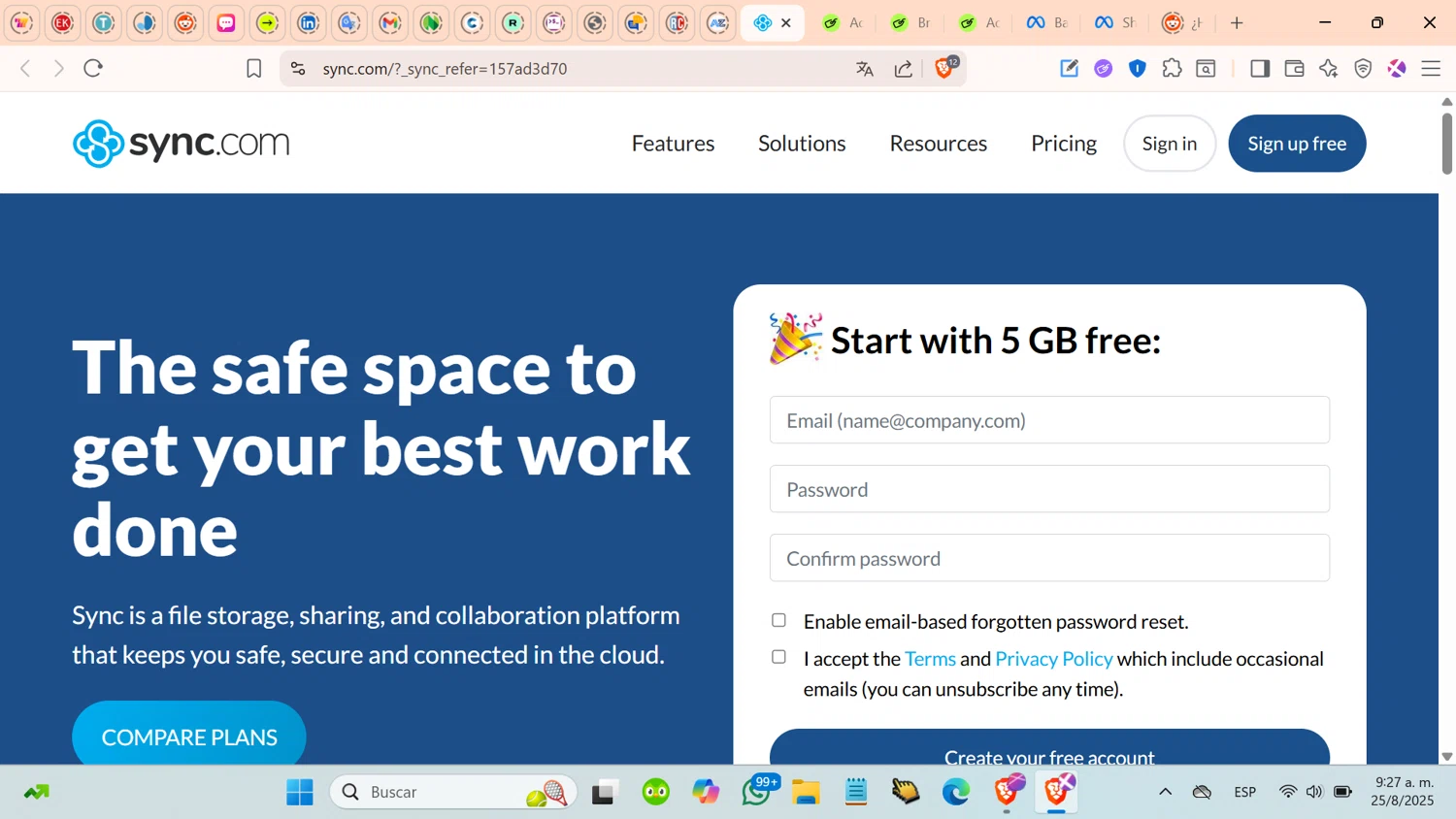Screen dimensions: 1456x819
Task: Click Create your free account button
Action: 1049,748
